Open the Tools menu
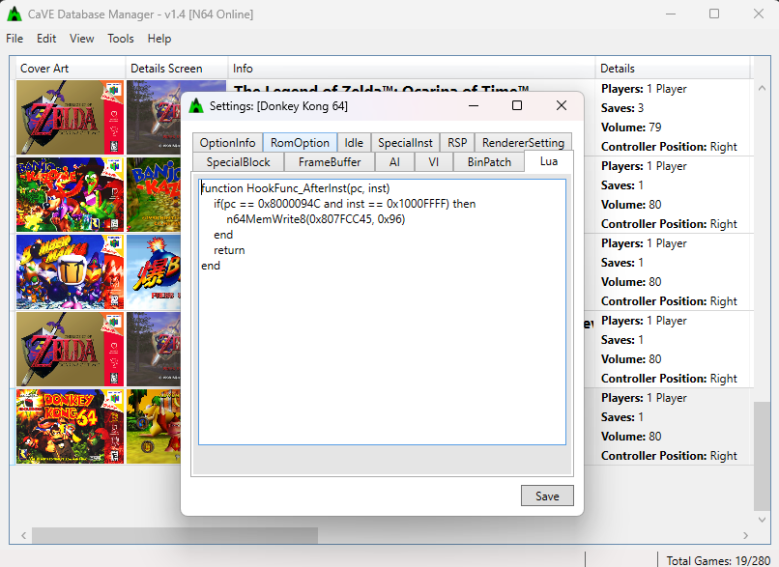This screenshot has height=567, width=779. [121, 38]
